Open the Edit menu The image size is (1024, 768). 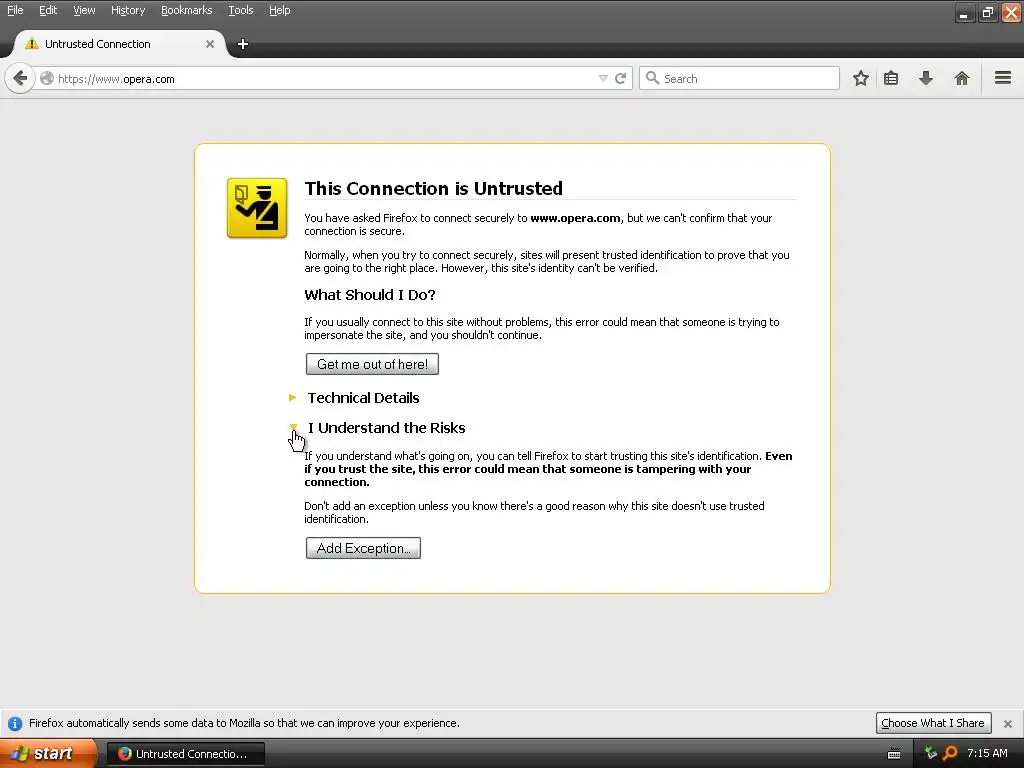[x=48, y=10]
